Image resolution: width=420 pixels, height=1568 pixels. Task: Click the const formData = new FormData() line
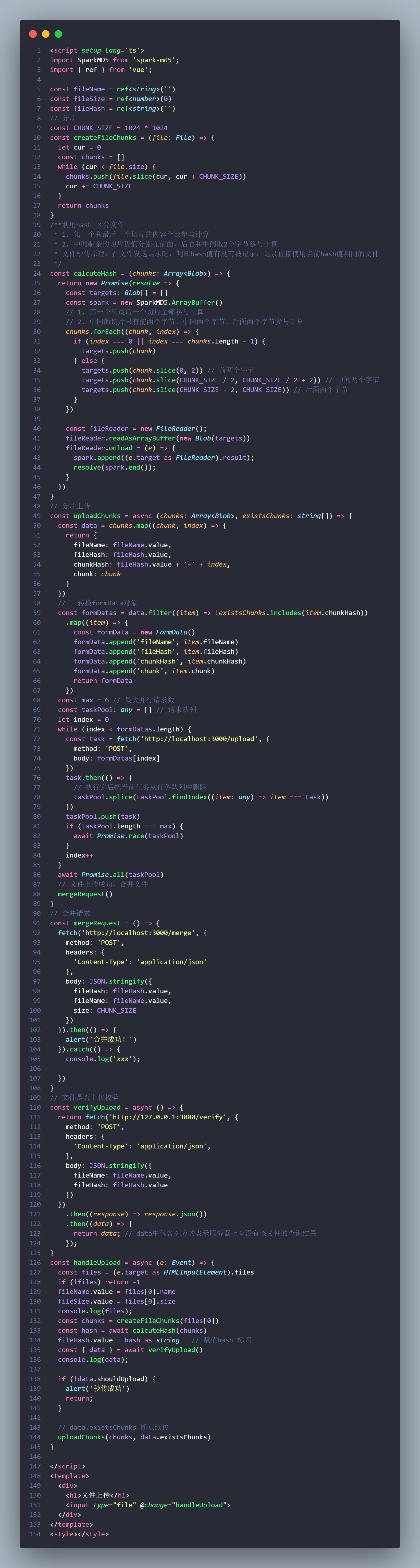134,632
